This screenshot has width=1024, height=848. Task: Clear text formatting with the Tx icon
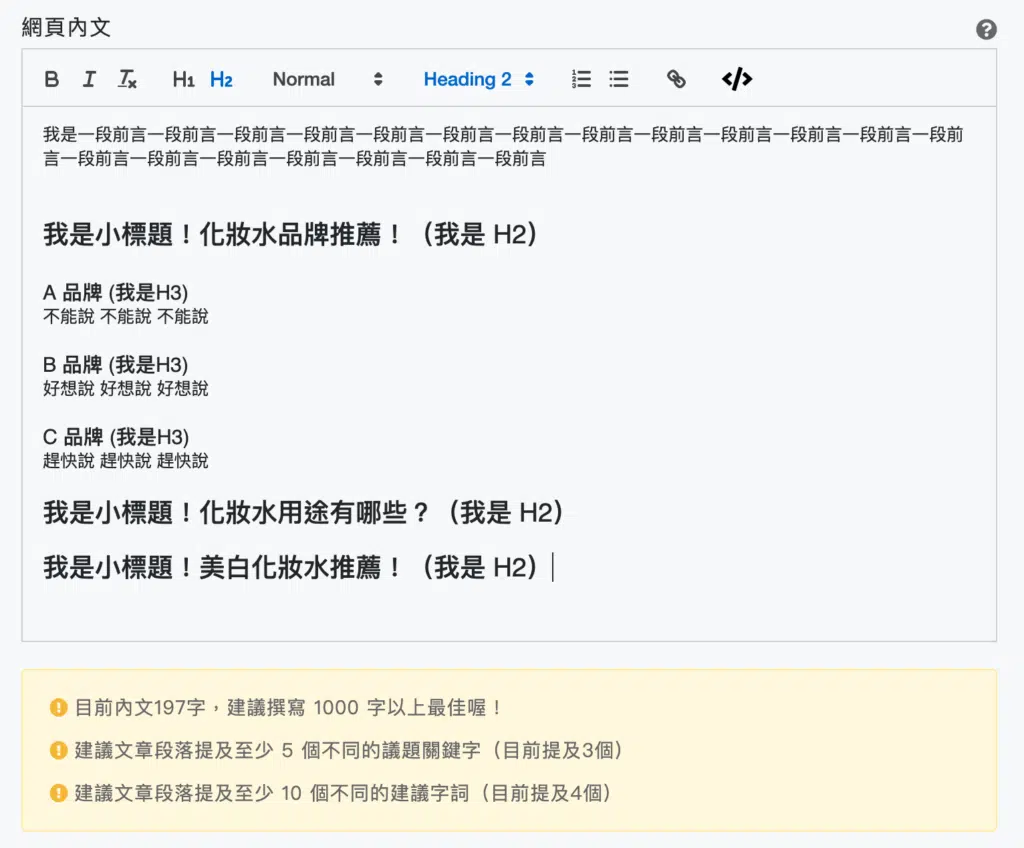tap(127, 80)
